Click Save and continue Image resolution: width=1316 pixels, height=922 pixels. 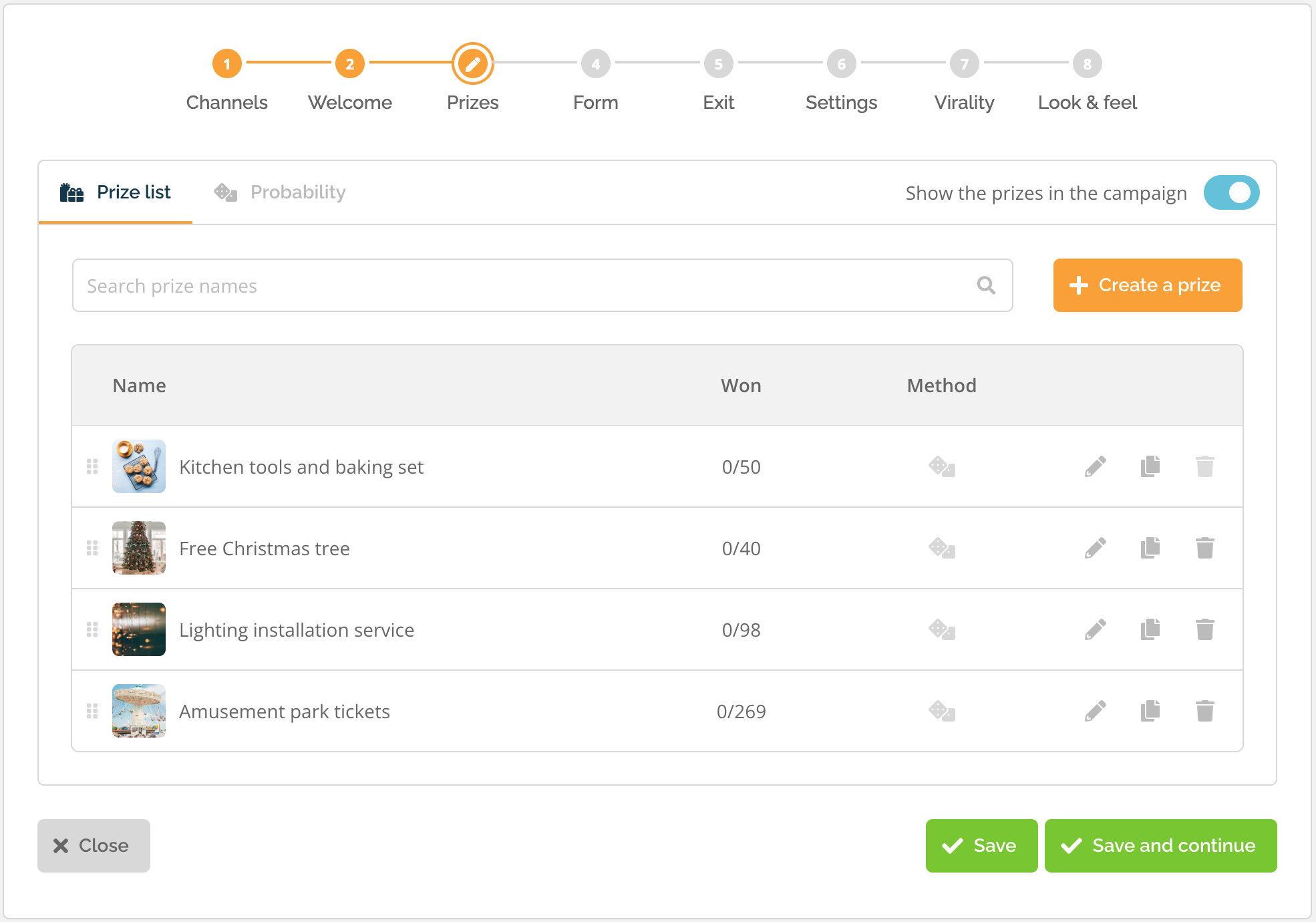coord(1161,845)
